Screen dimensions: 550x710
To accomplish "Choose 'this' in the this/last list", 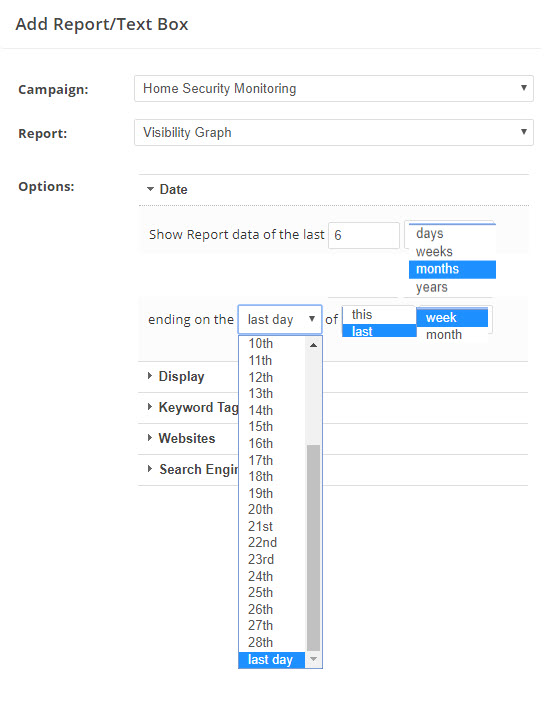I will [379, 315].
